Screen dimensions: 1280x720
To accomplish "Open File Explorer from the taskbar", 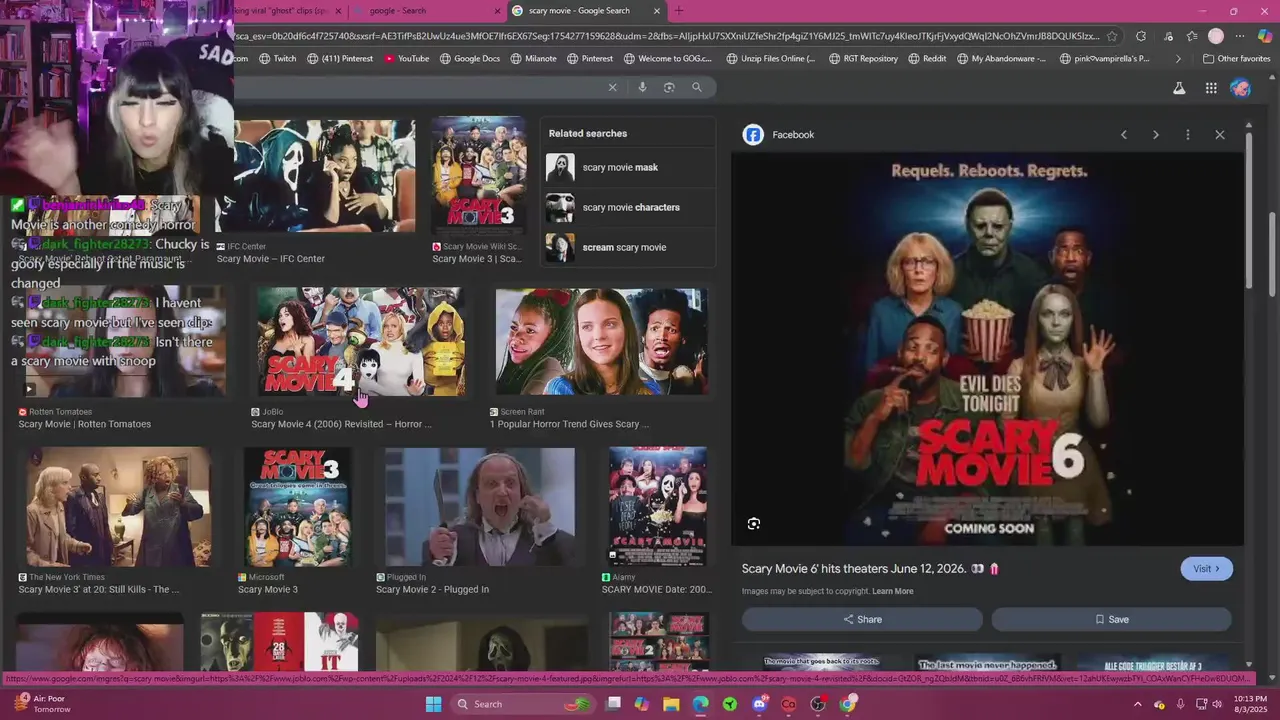I will click(x=671, y=704).
